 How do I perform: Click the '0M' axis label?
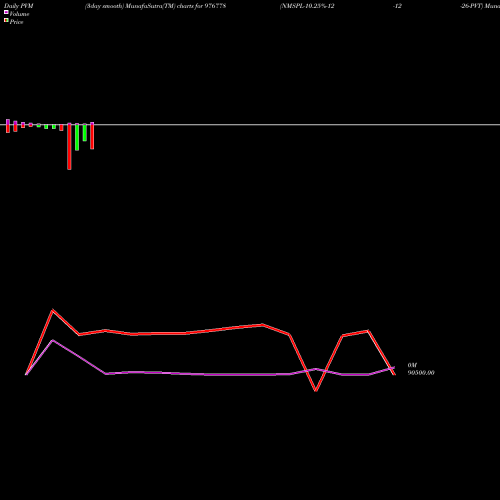(412, 365)
